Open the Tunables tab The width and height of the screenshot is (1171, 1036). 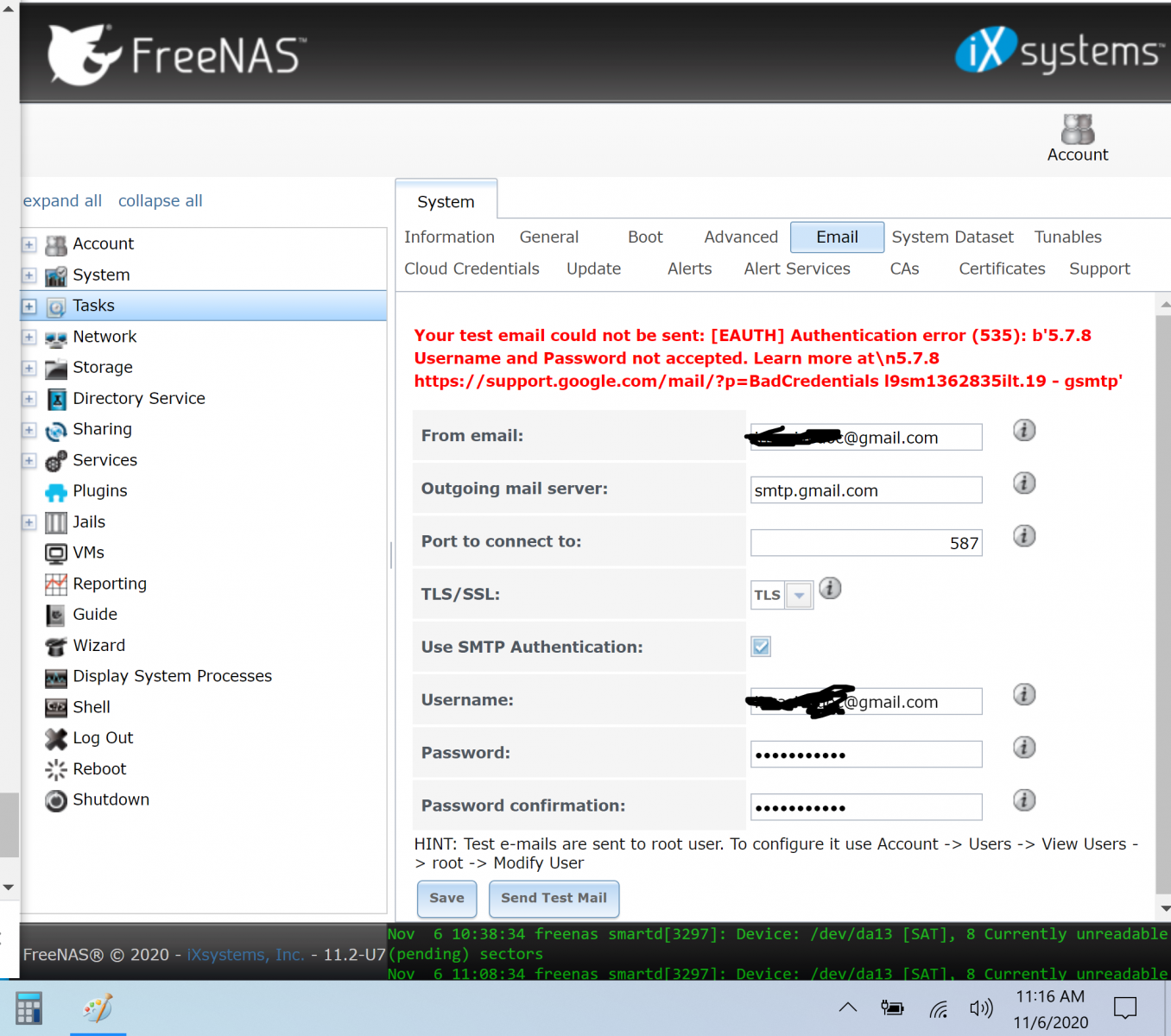click(x=1068, y=237)
